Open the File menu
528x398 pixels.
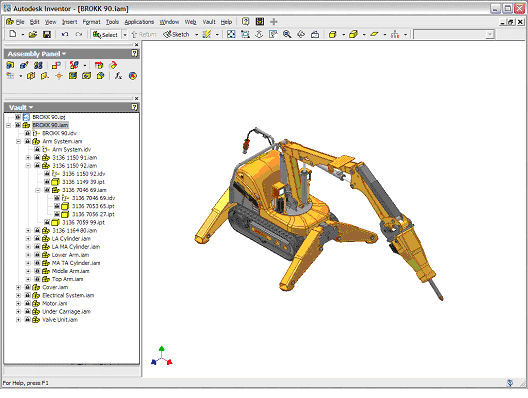point(20,22)
